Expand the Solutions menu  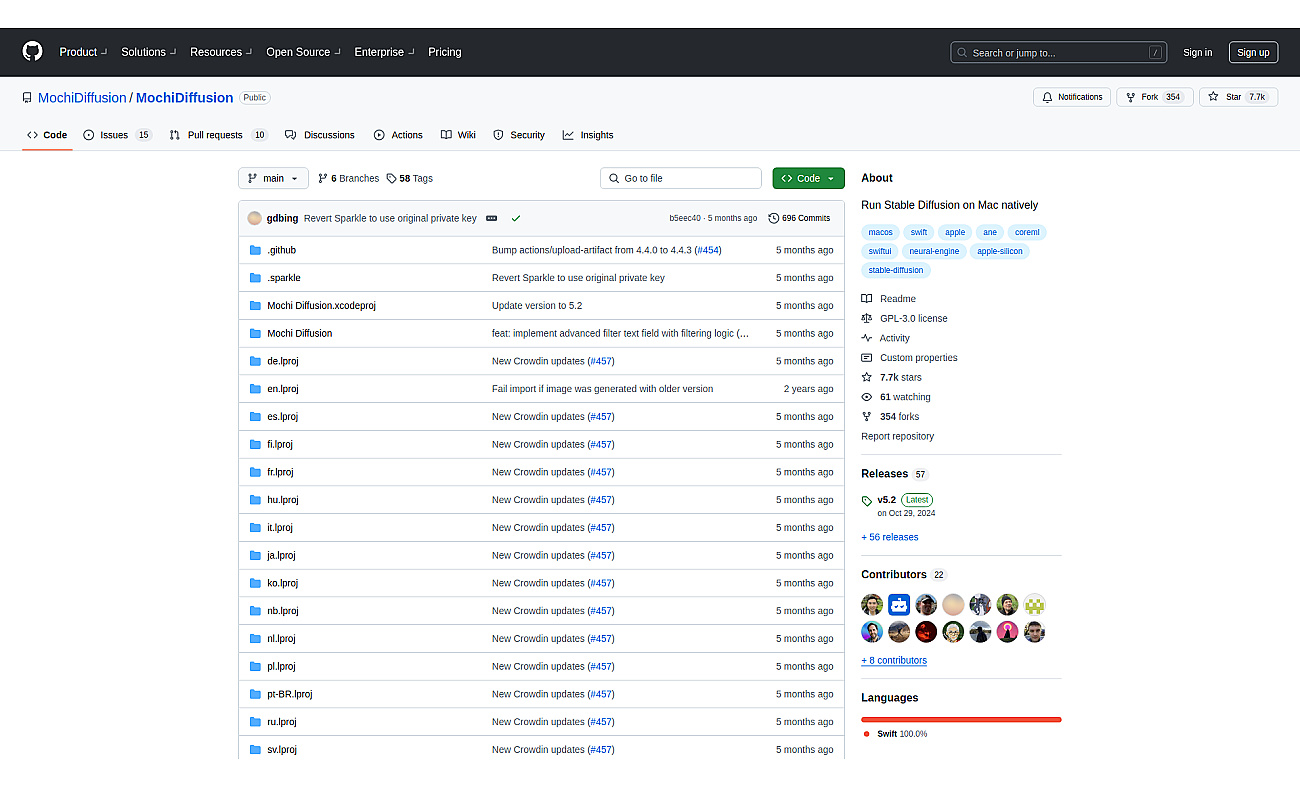click(149, 52)
